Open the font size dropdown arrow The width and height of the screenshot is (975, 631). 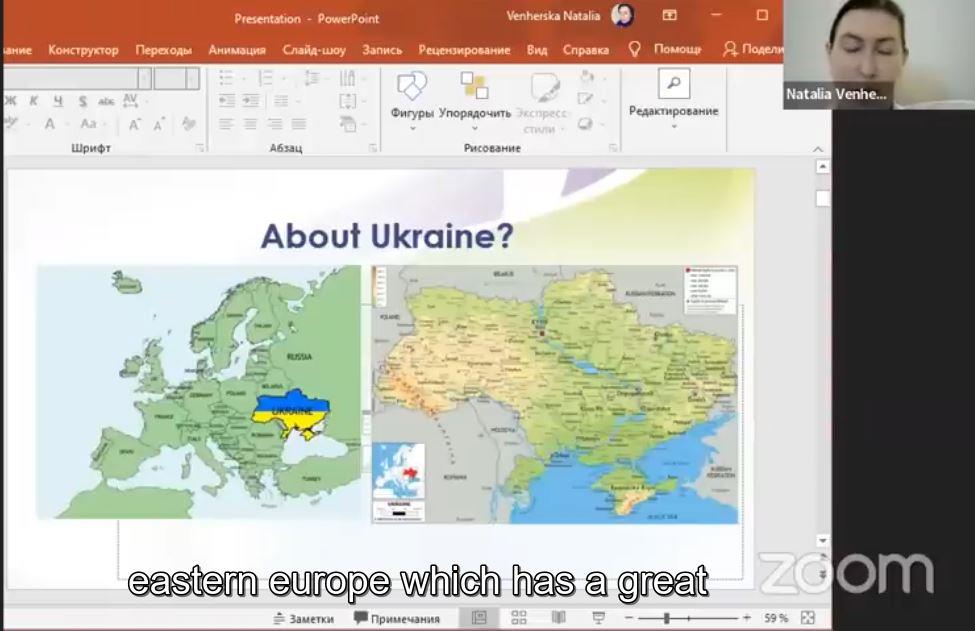click(192, 78)
